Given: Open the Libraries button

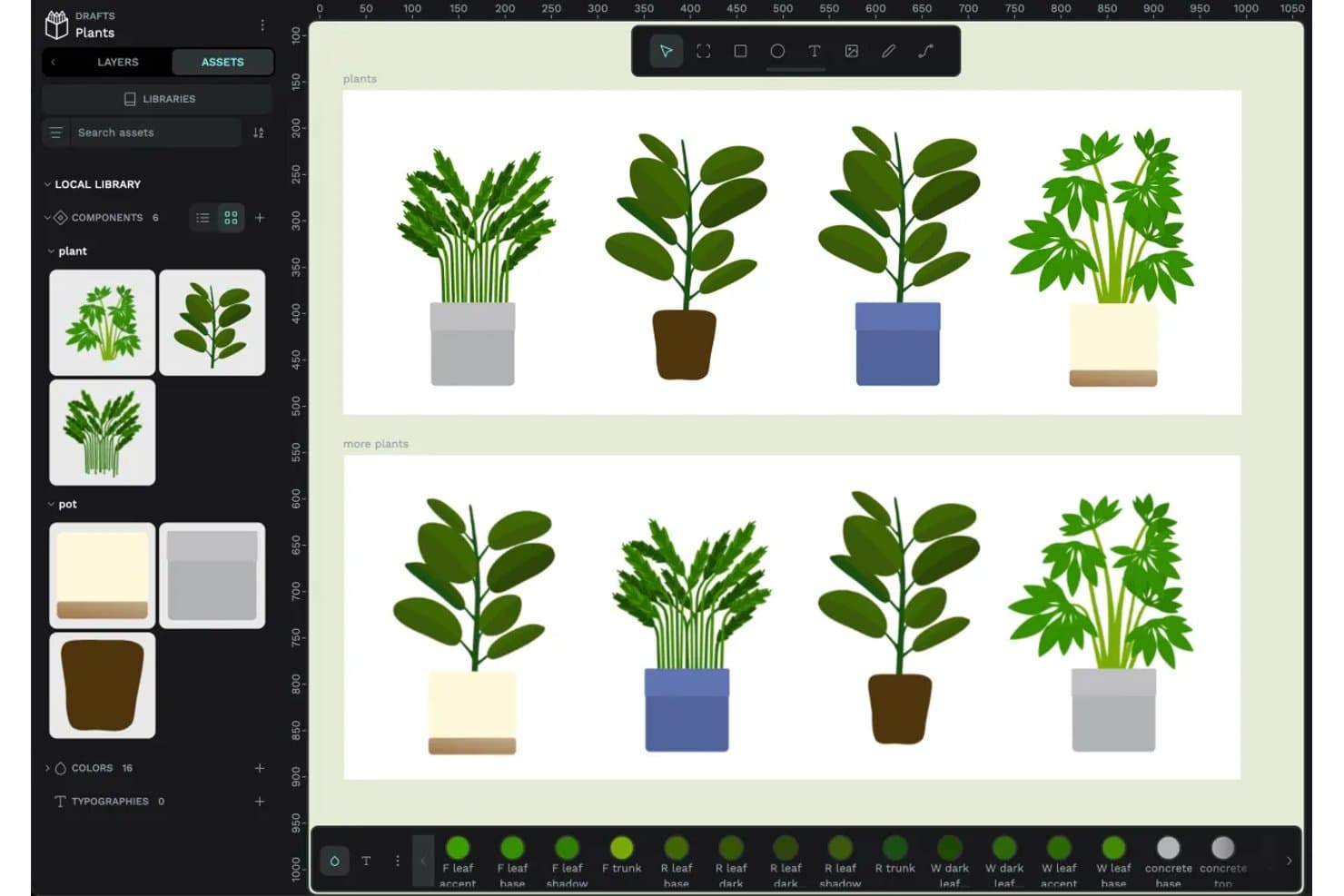Looking at the screenshot, I should click(x=158, y=99).
